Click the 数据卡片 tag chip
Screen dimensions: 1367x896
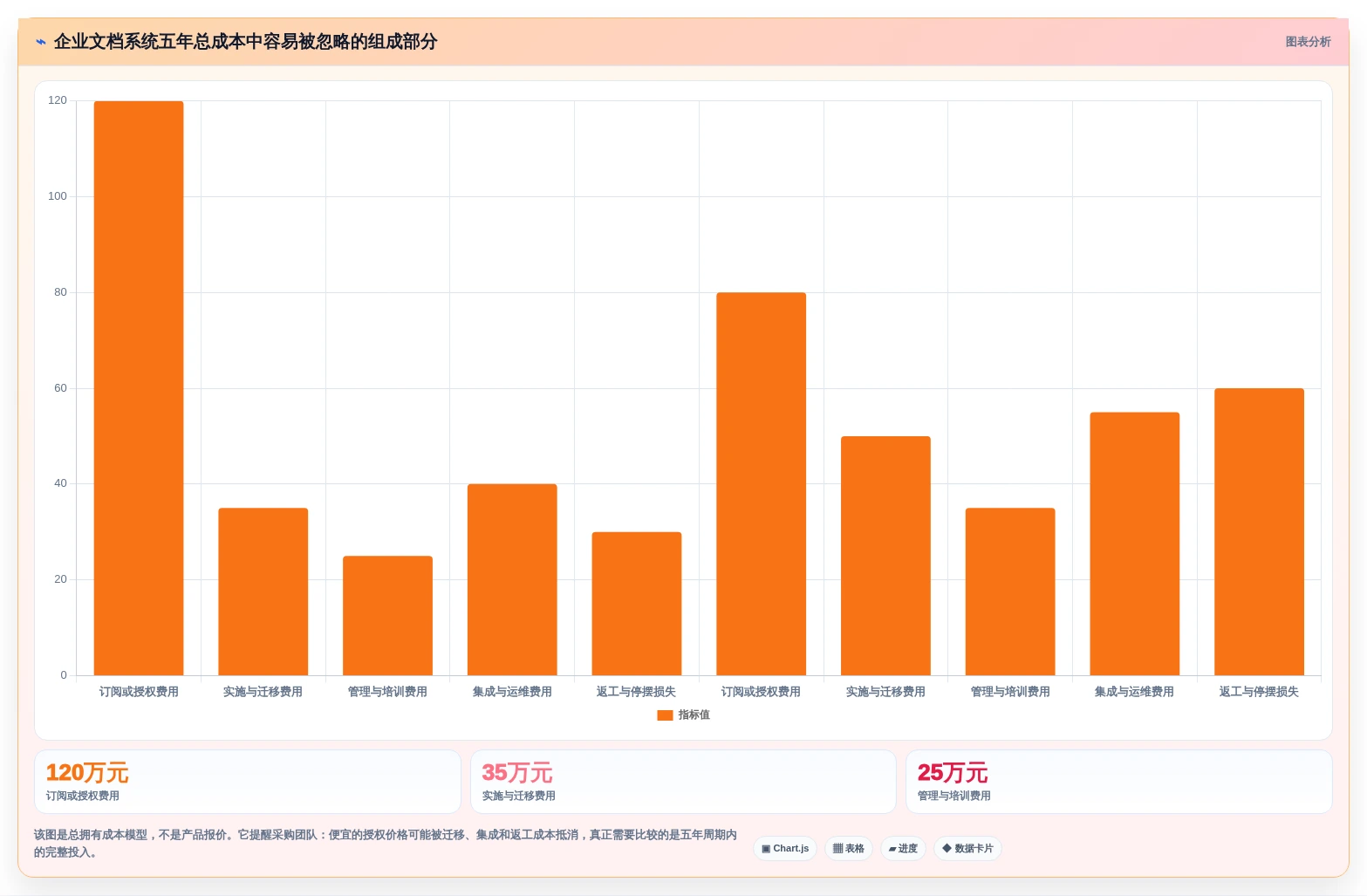[967, 849]
